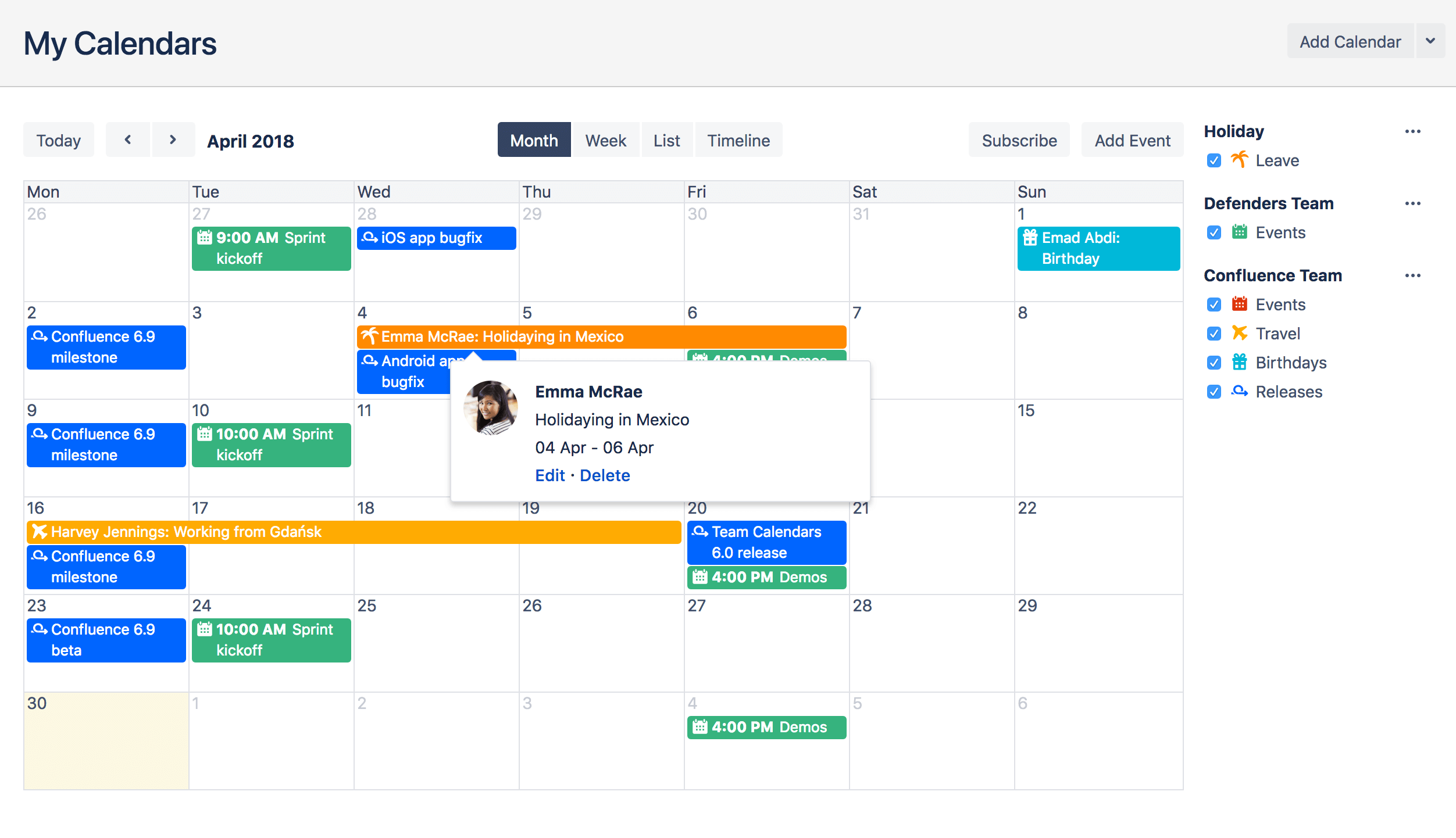Viewport: 1456px width, 838px height.
Task: Expand Defenders Team options menu
Action: click(x=1414, y=204)
